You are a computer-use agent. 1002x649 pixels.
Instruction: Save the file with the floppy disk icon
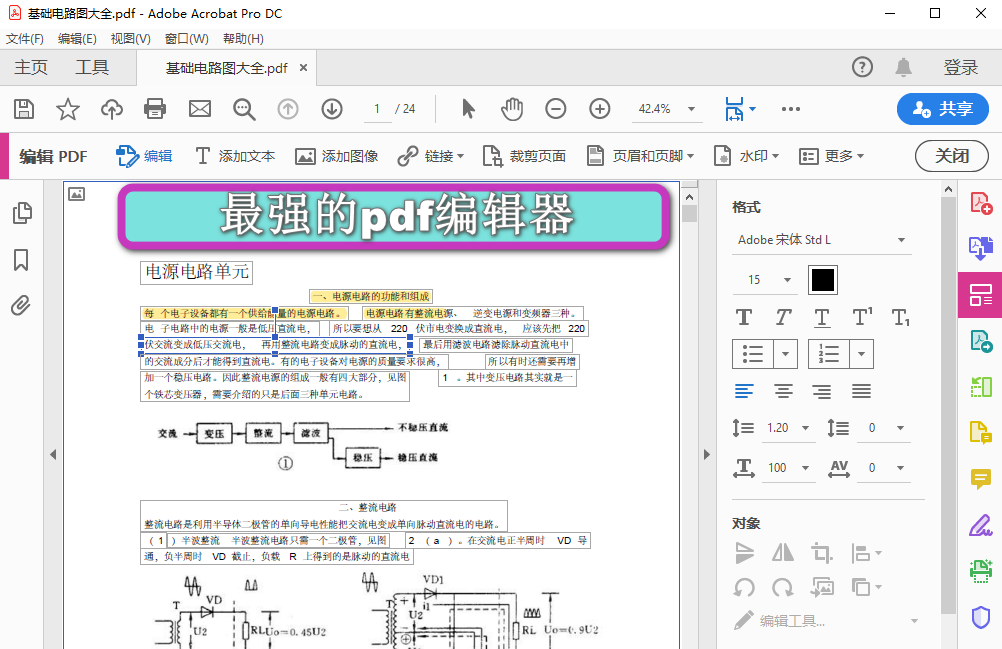24,109
